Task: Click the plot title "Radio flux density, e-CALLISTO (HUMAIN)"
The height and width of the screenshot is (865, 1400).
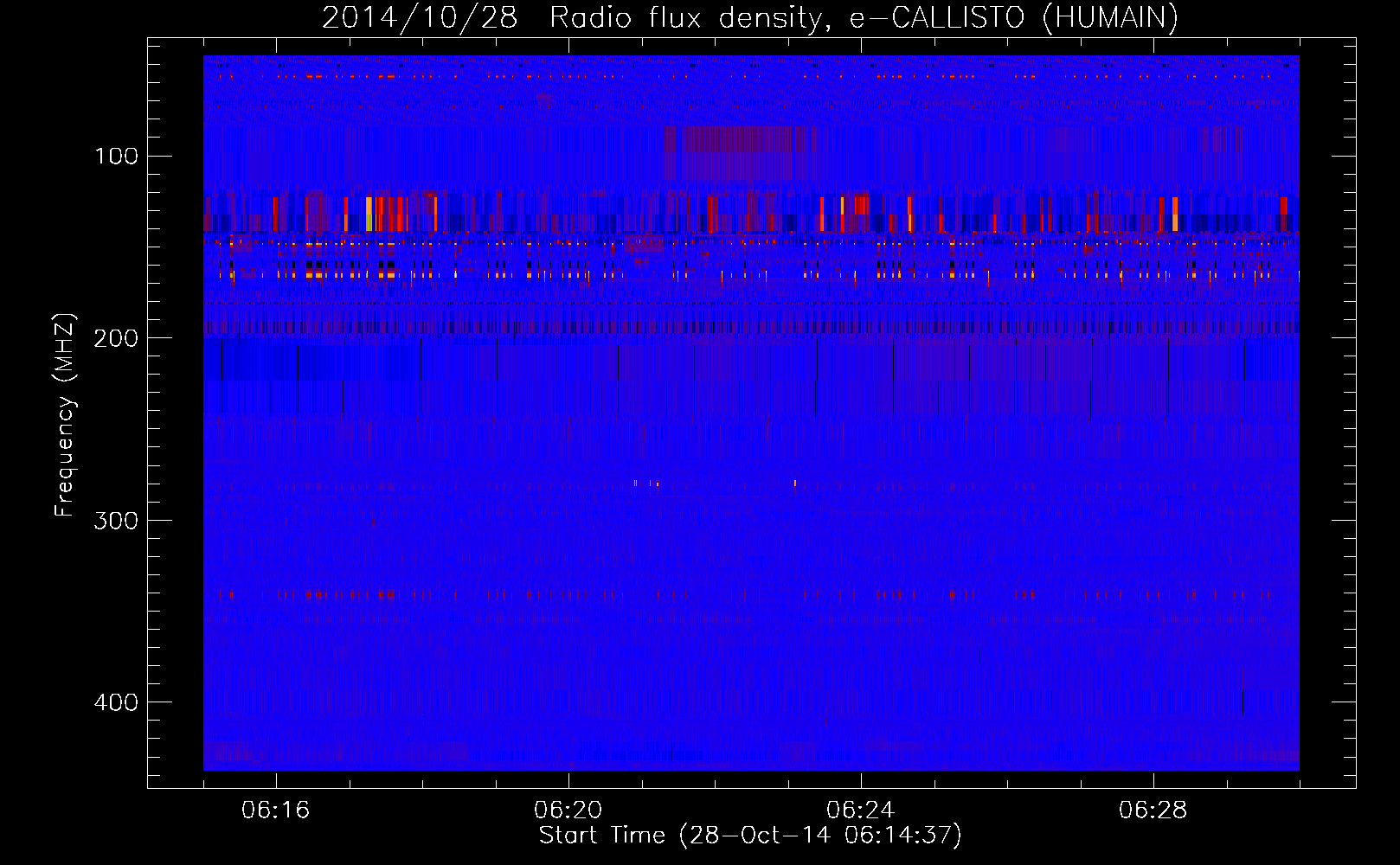Action: [x=864, y=17]
